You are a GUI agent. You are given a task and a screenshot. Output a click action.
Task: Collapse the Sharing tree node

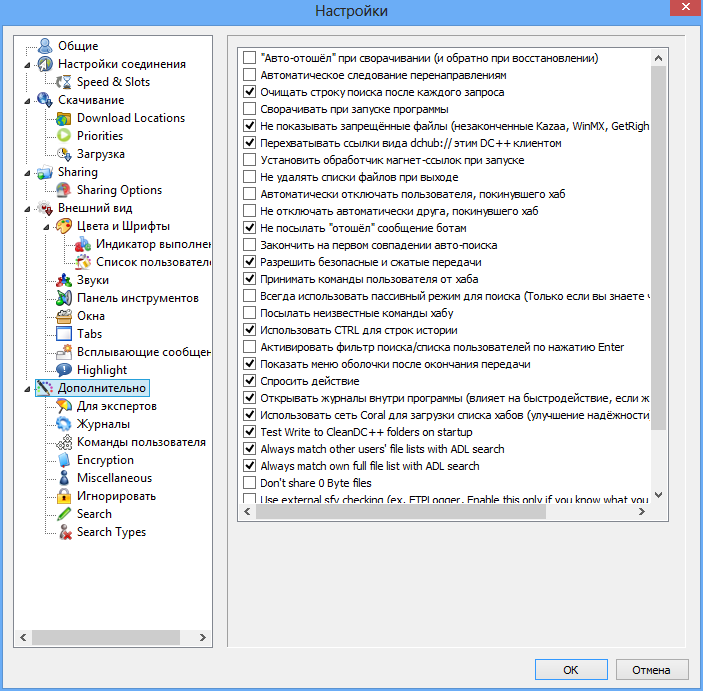[27, 173]
